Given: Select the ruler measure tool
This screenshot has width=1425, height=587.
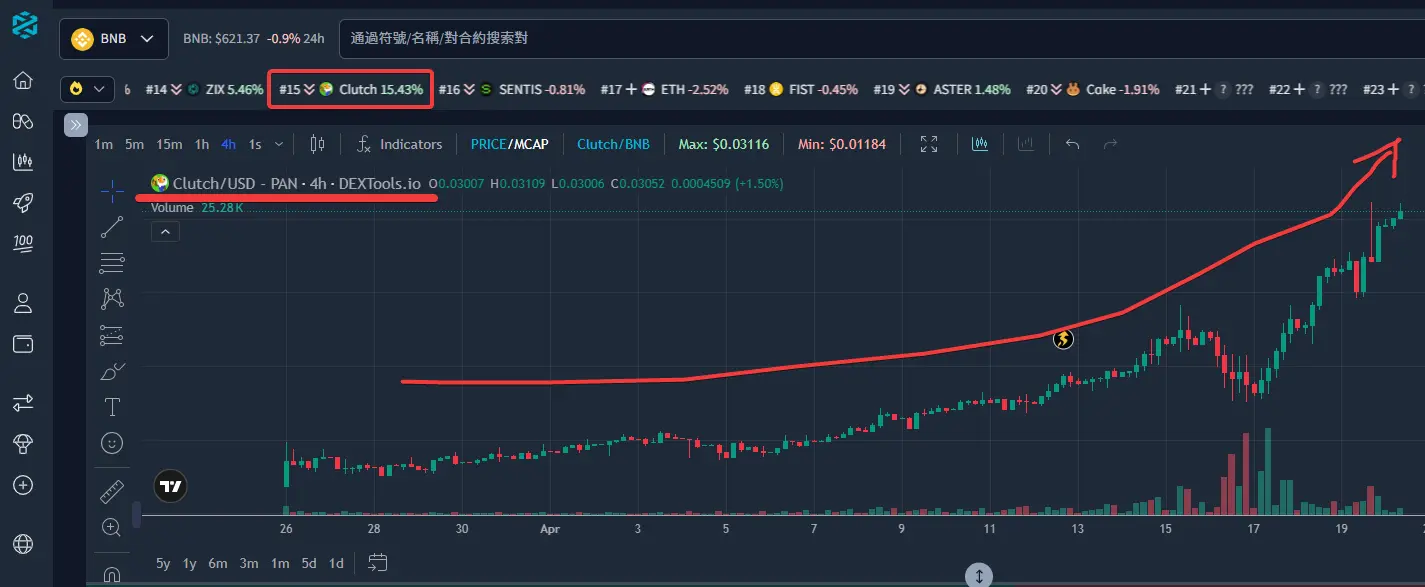Looking at the screenshot, I should point(113,491).
